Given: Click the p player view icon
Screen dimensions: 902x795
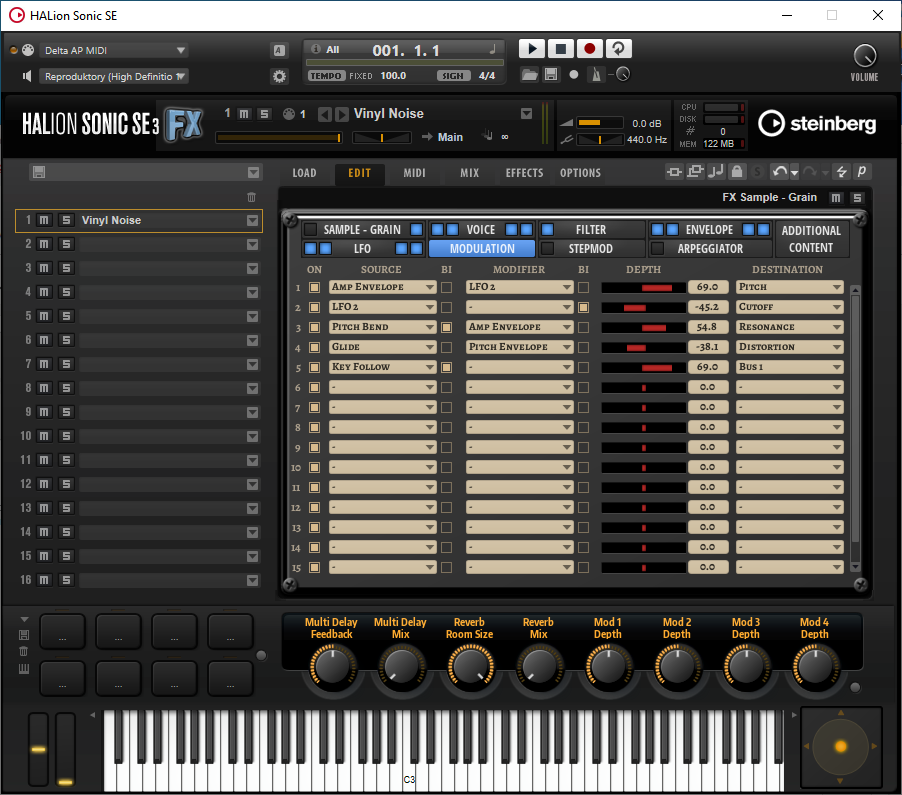Looking at the screenshot, I should pyautogui.click(x=862, y=171).
